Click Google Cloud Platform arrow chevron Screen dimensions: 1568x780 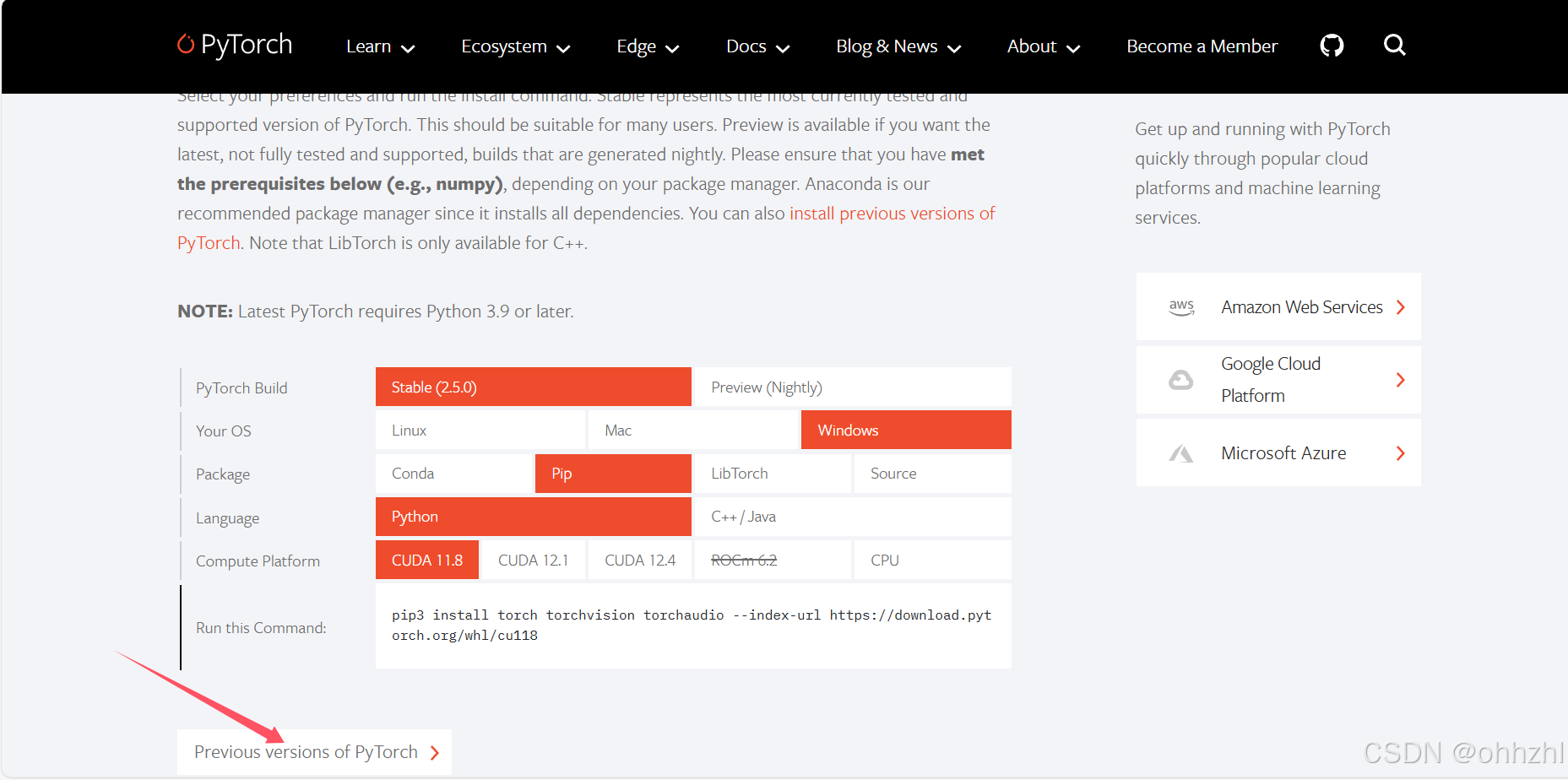pyautogui.click(x=1401, y=380)
